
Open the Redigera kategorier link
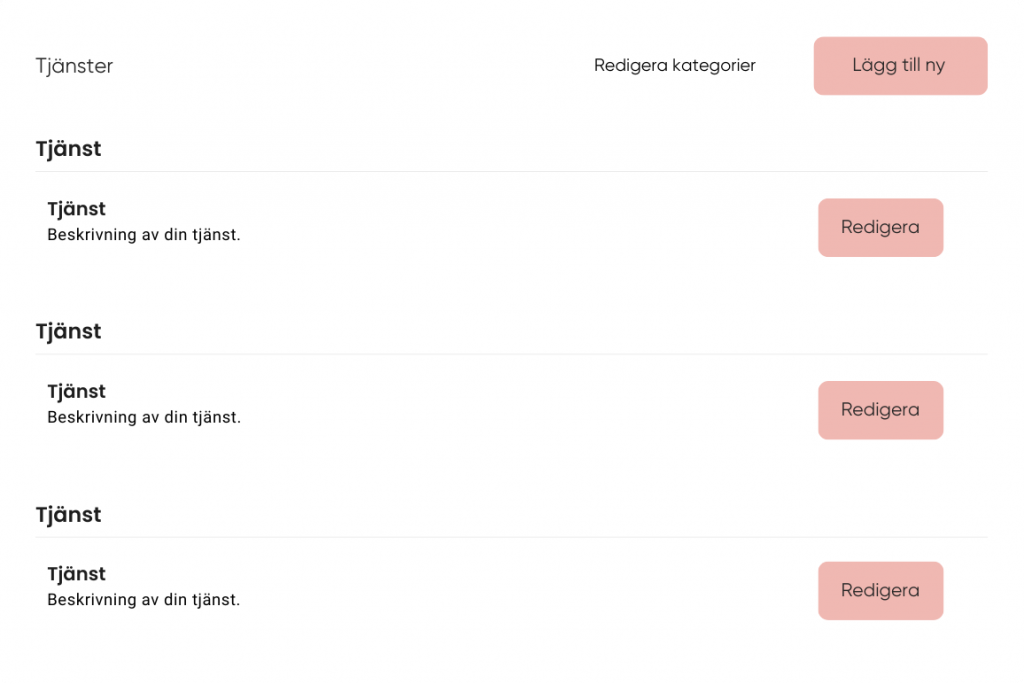click(x=674, y=66)
